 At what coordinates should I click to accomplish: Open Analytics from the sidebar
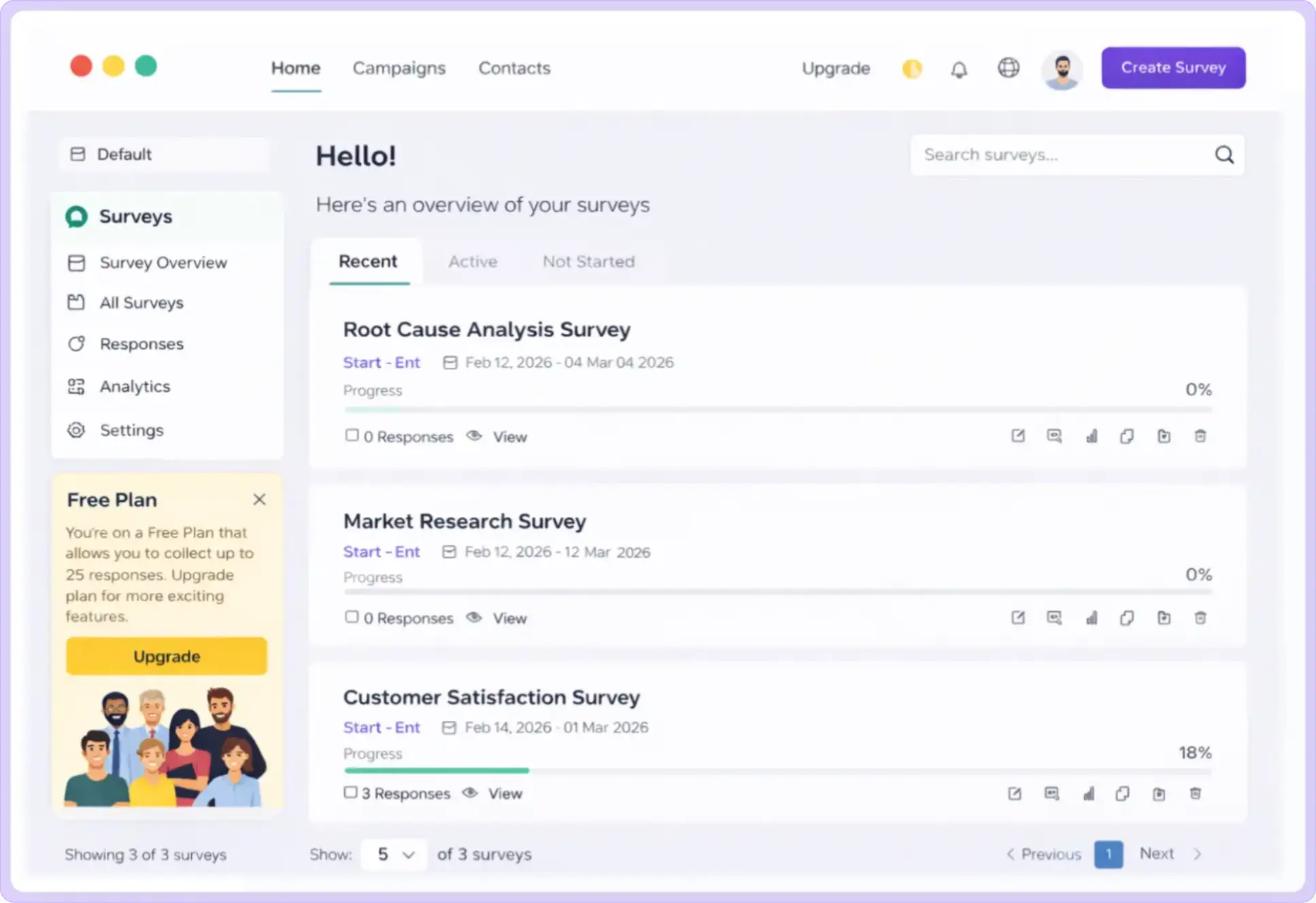[135, 386]
